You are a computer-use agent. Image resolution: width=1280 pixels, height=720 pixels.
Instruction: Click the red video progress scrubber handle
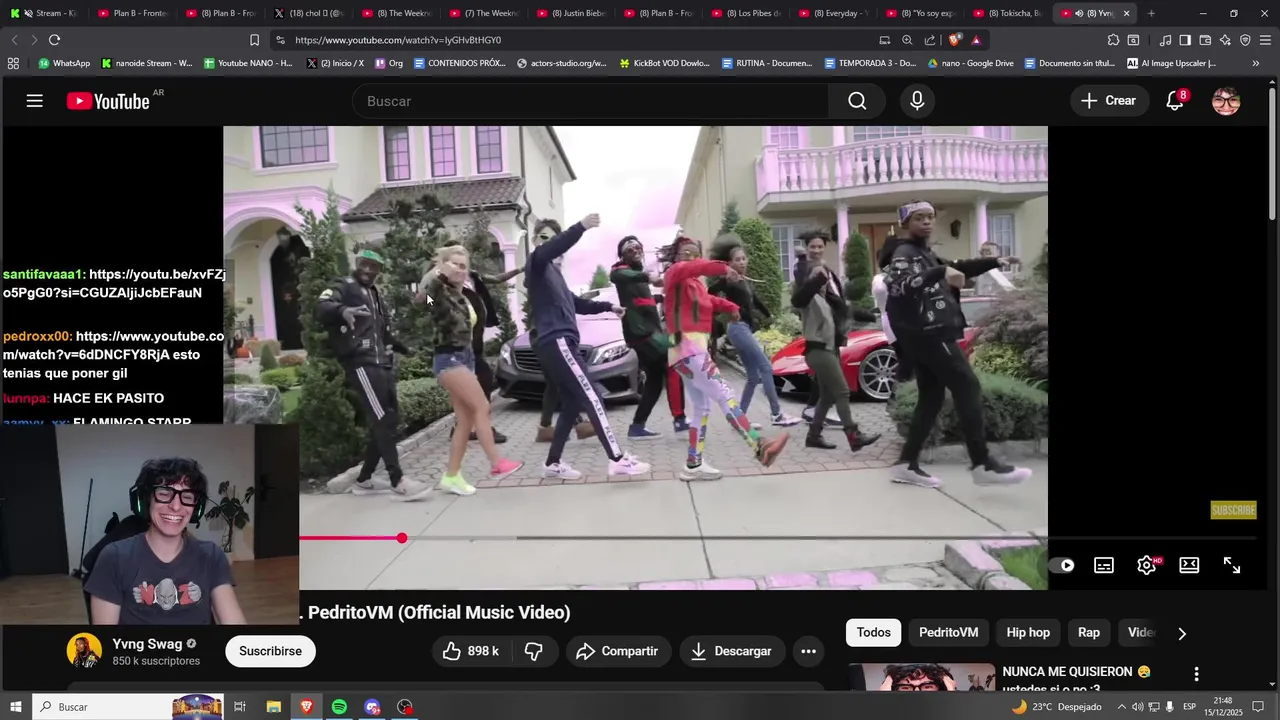point(401,538)
